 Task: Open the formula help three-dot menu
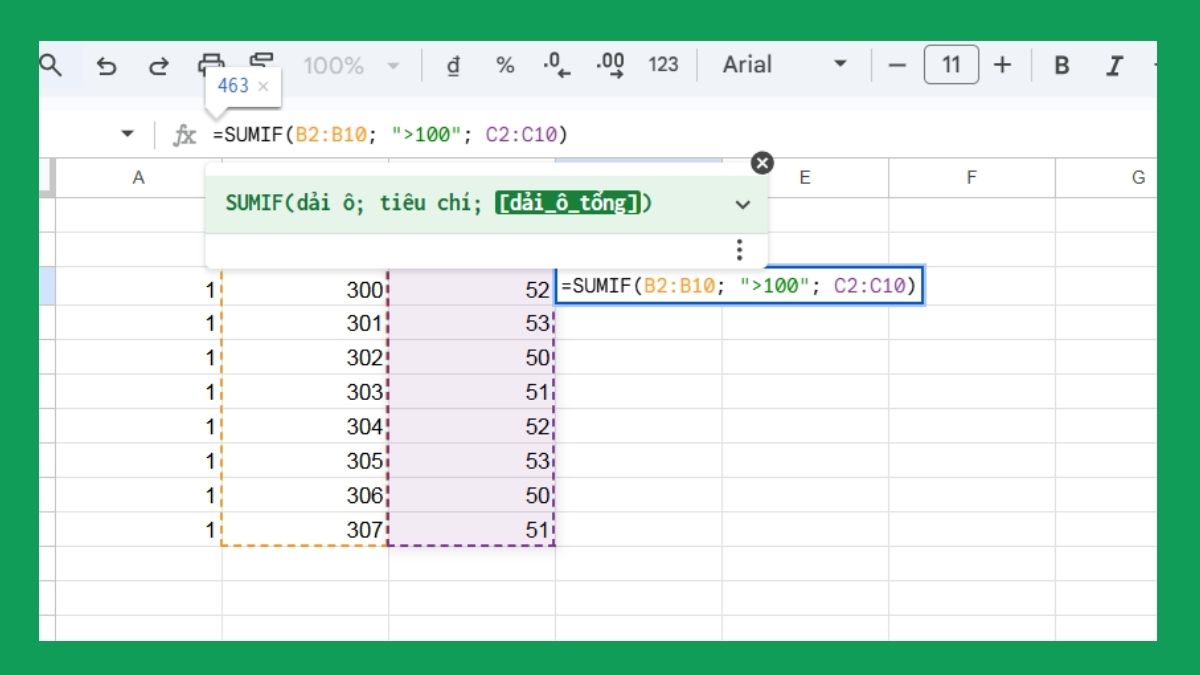[739, 249]
